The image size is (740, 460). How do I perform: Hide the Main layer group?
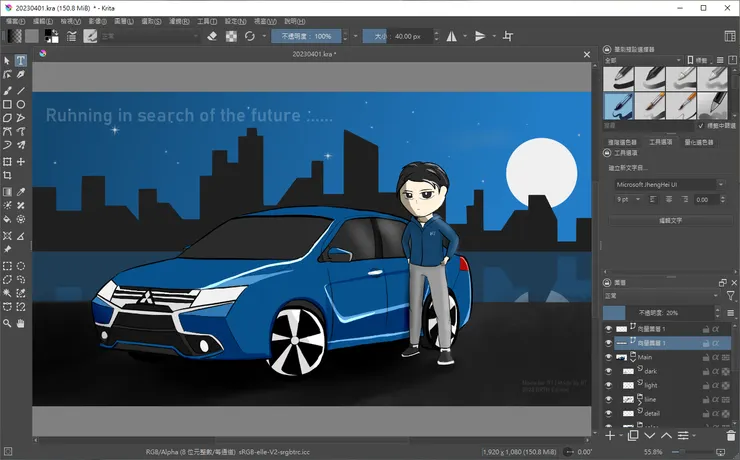pos(608,357)
